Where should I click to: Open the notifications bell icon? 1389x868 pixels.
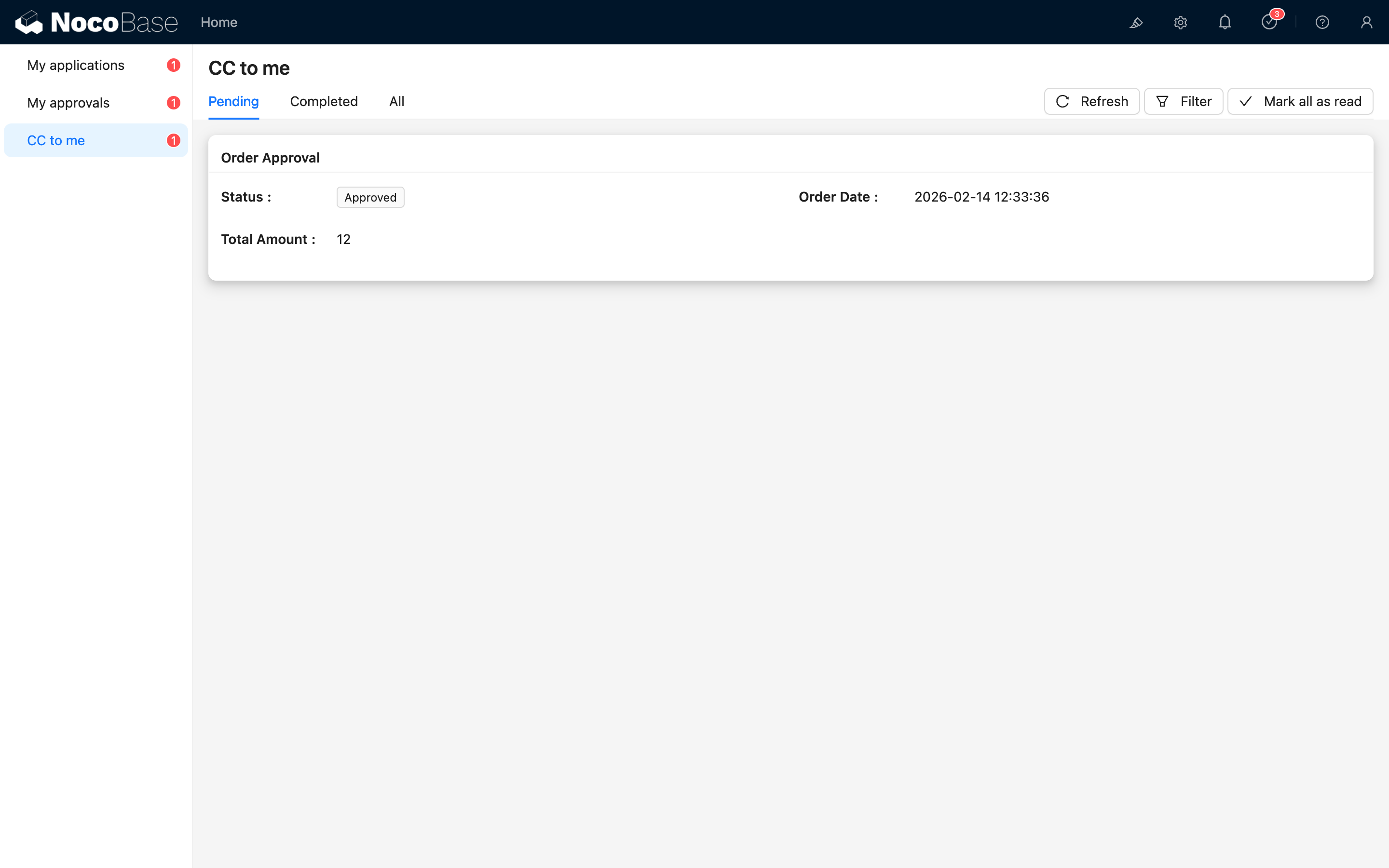[x=1225, y=22]
